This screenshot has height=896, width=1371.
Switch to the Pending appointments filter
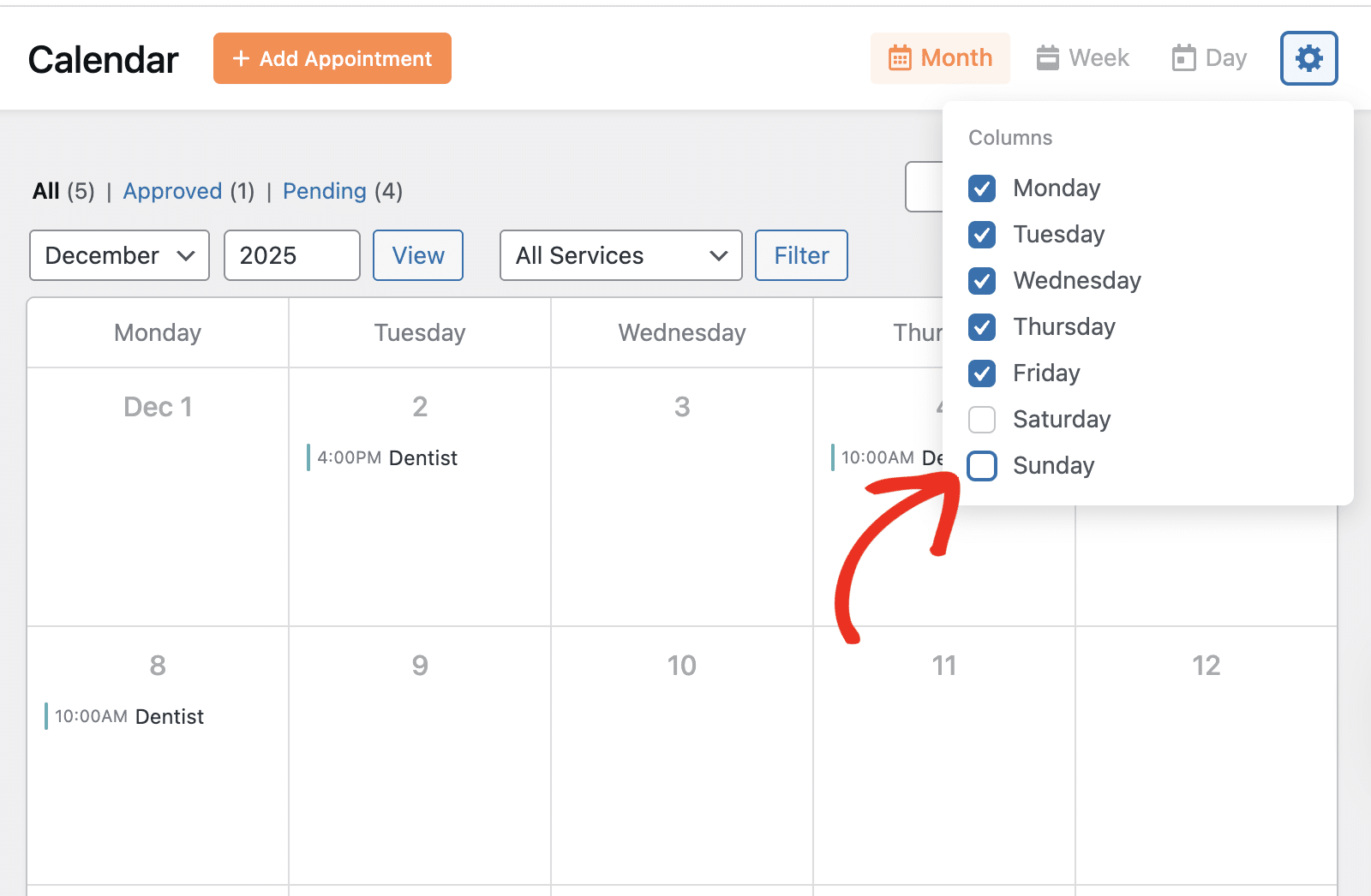coord(325,191)
